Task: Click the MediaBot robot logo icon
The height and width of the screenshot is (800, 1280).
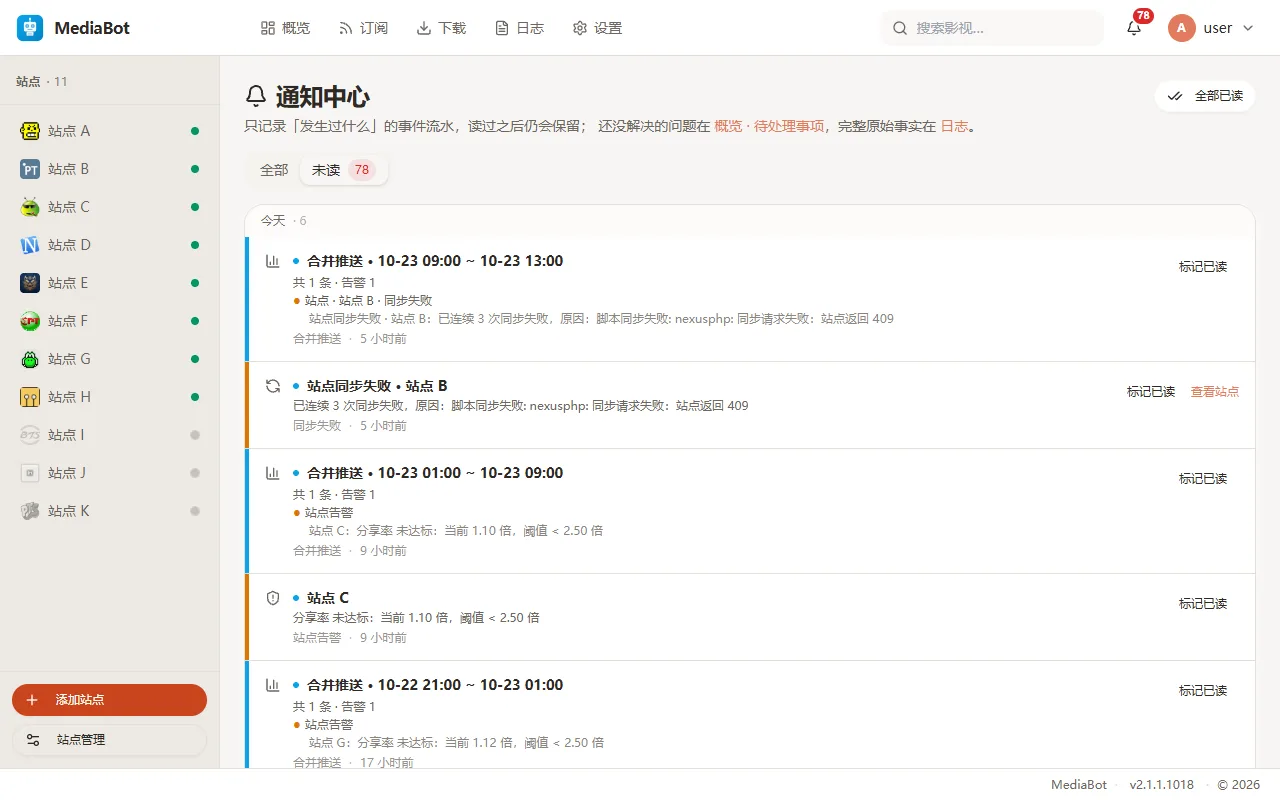Action: (30, 28)
